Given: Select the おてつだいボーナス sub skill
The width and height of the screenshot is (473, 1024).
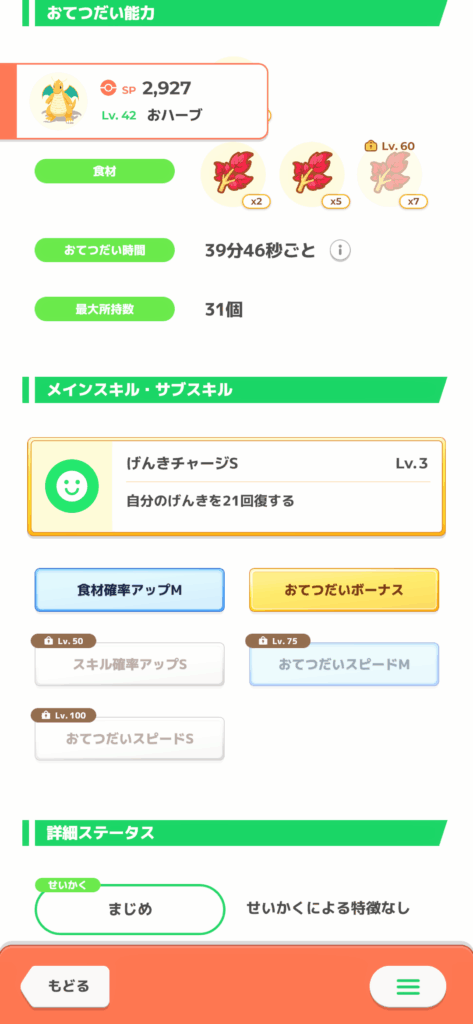Looking at the screenshot, I should click(x=344, y=590).
